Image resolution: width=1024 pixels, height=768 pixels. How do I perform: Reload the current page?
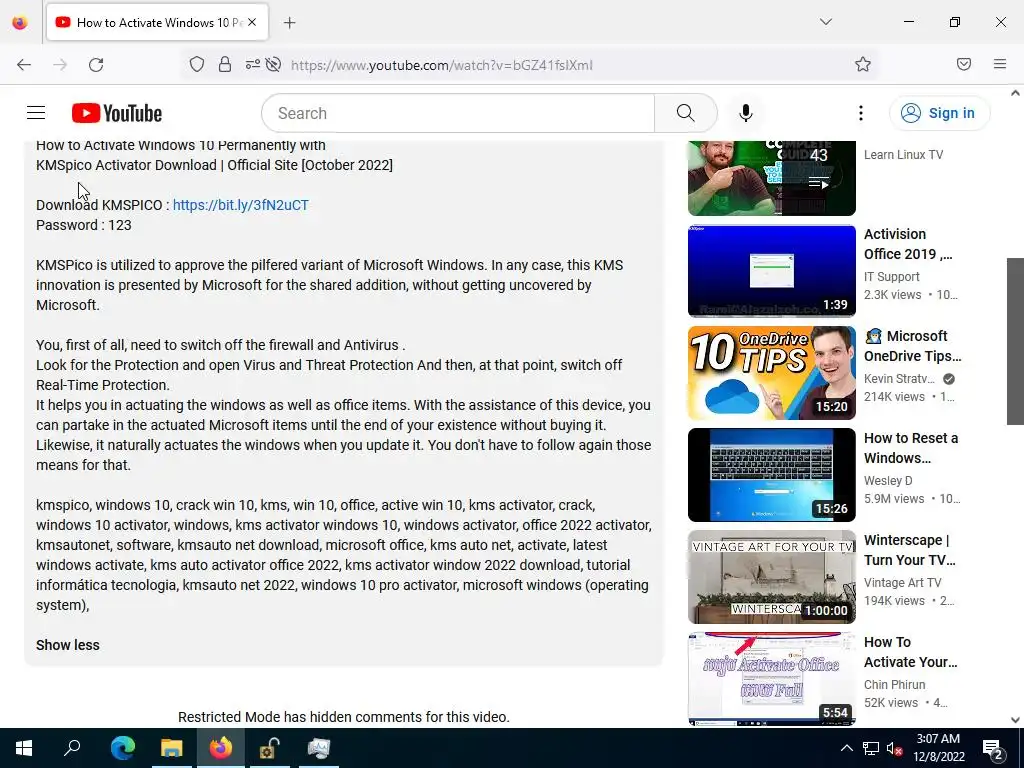[96, 65]
